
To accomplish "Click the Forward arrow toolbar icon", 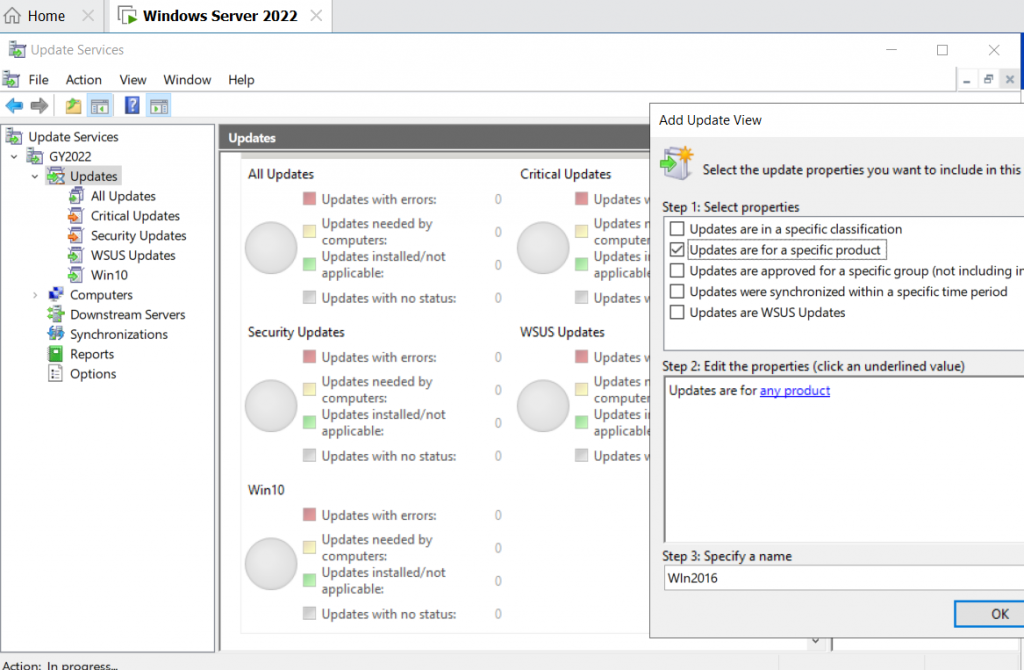I will click(40, 105).
